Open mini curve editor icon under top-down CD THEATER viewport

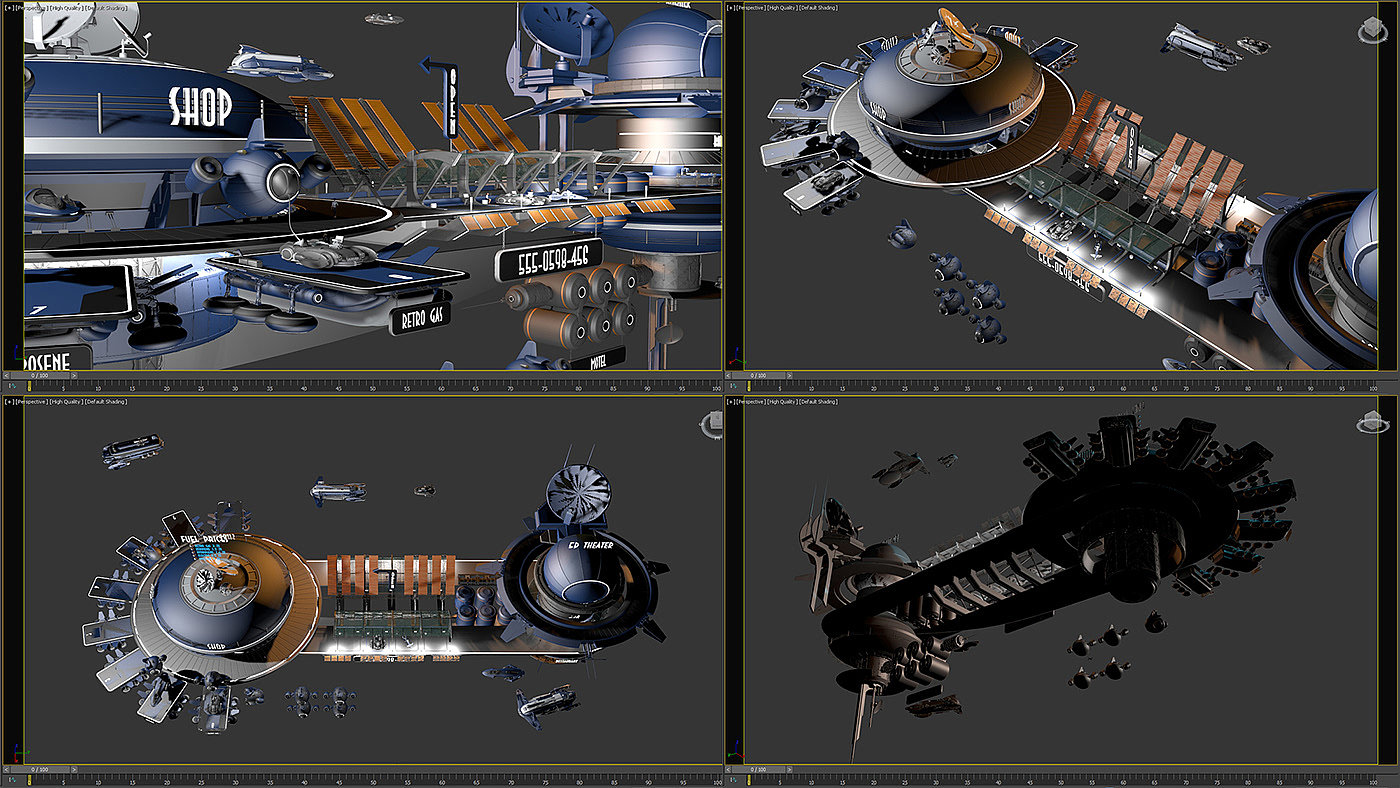12,780
